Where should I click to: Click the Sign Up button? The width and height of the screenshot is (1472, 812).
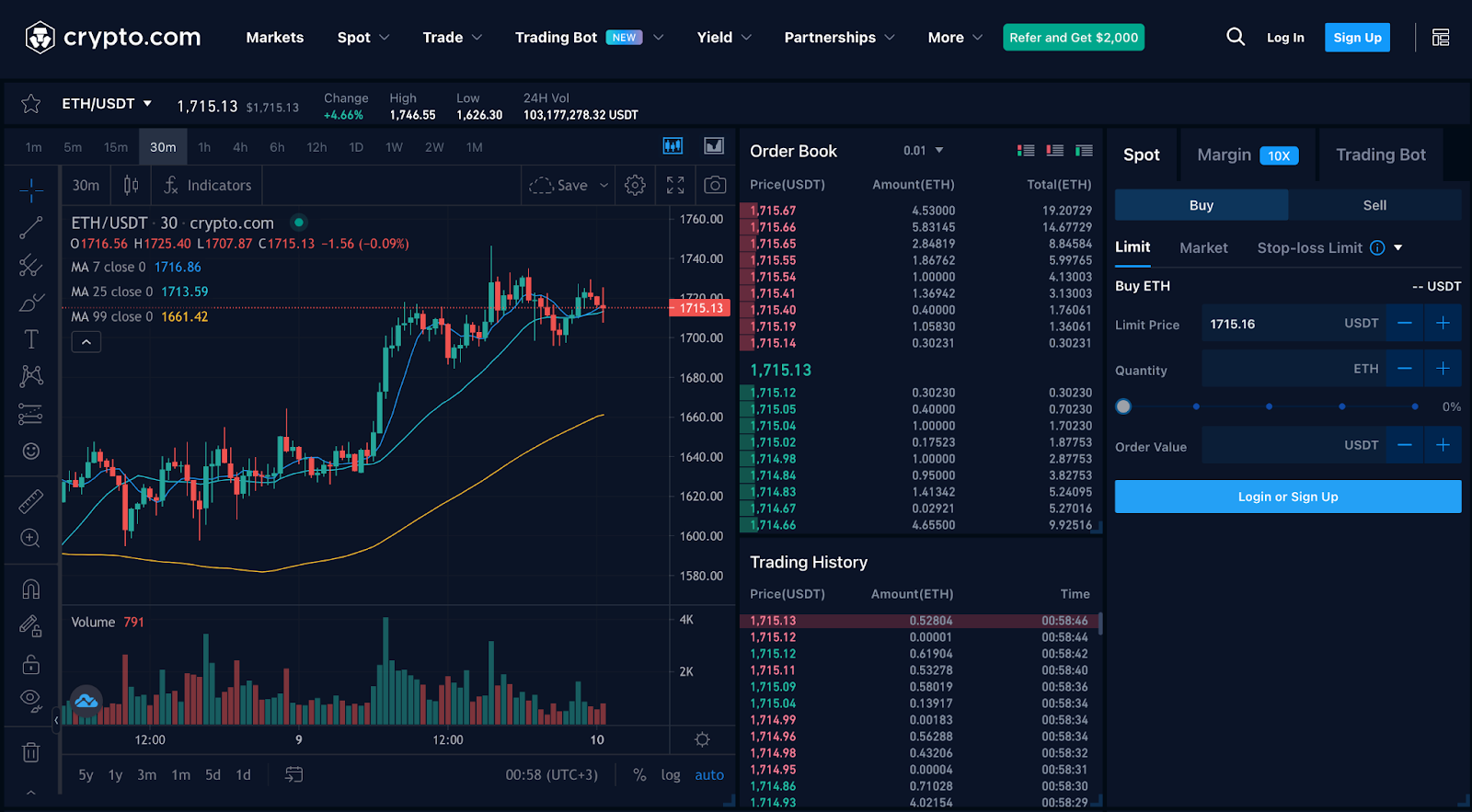(1357, 38)
